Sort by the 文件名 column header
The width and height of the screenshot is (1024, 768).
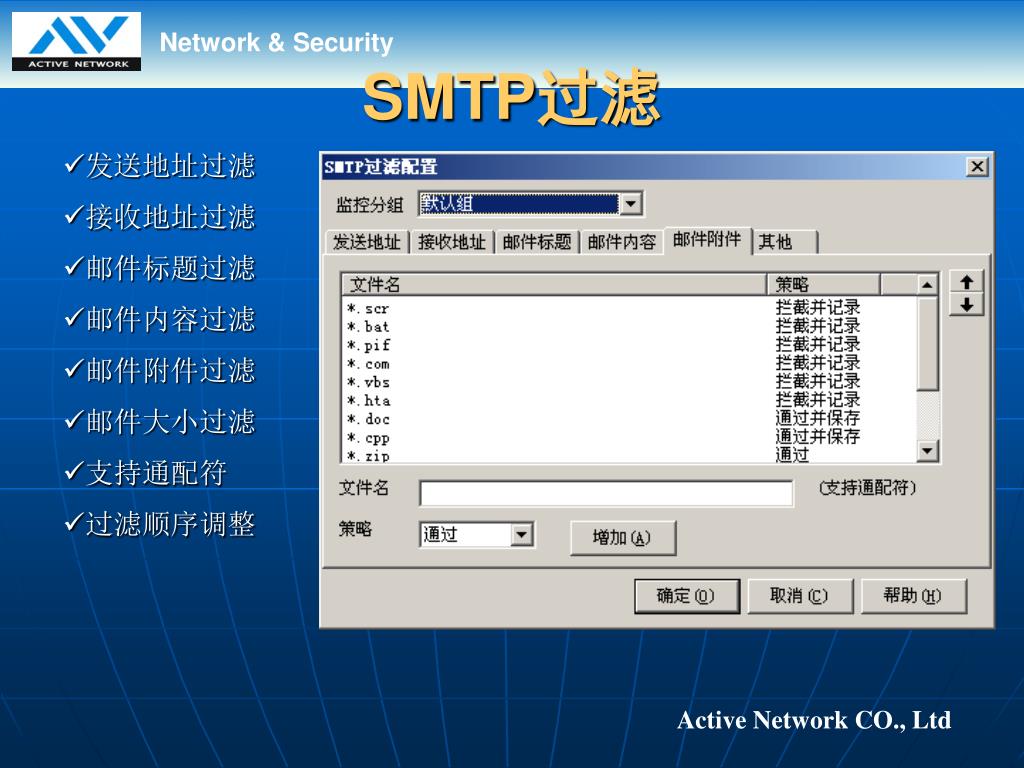click(x=554, y=285)
